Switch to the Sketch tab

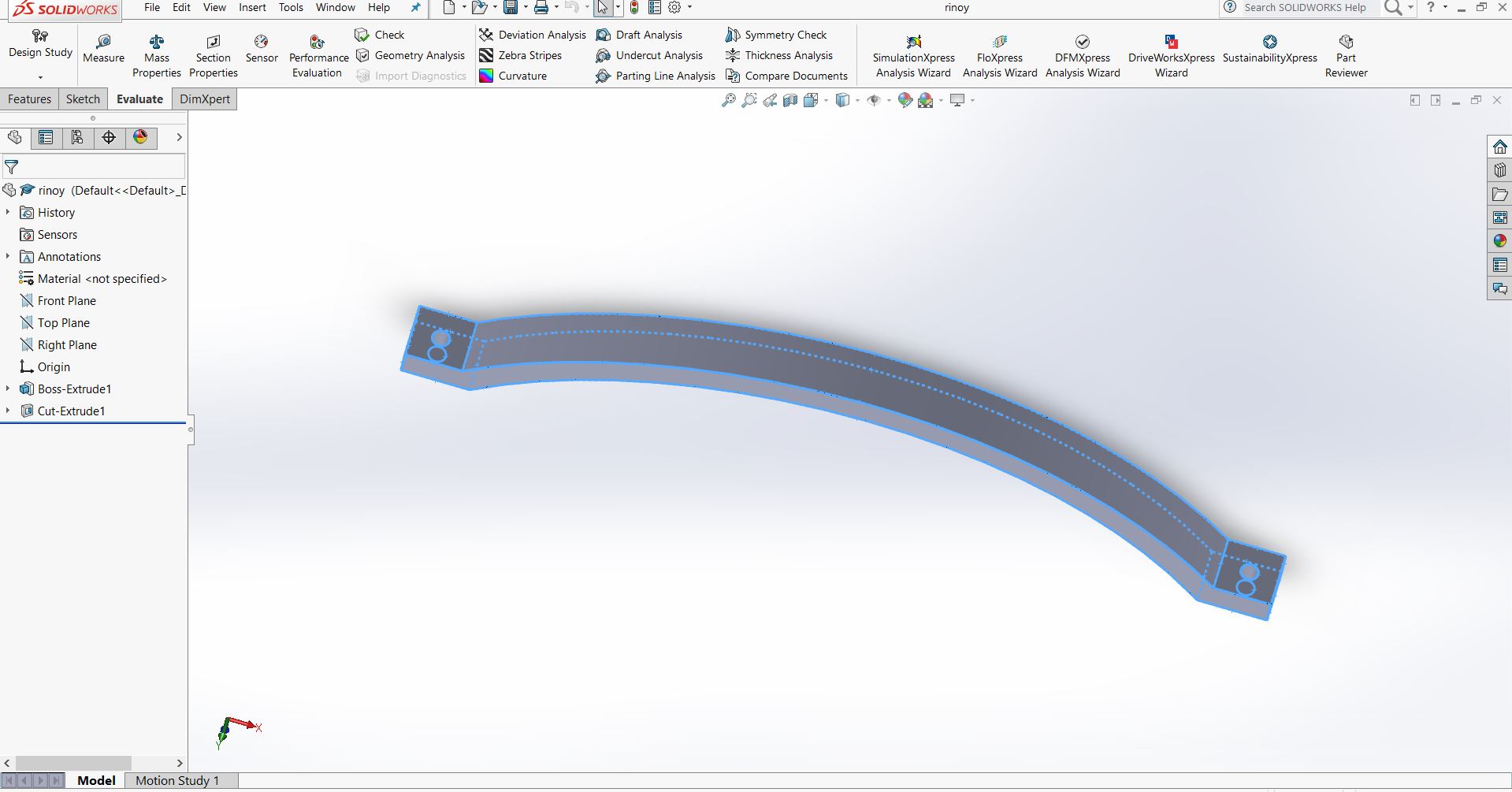[x=83, y=99]
